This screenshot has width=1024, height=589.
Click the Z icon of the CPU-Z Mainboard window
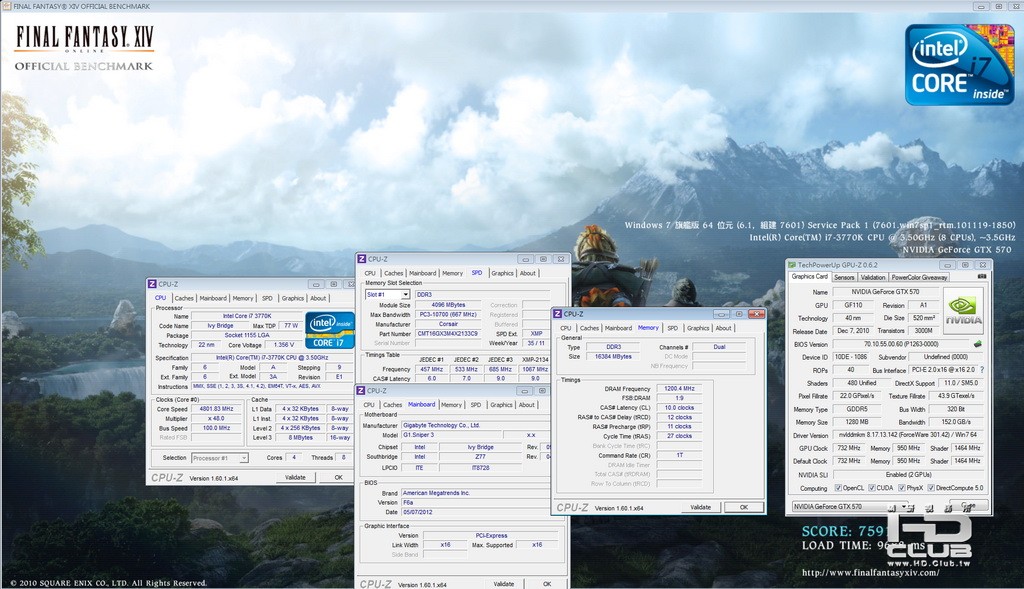(360, 390)
